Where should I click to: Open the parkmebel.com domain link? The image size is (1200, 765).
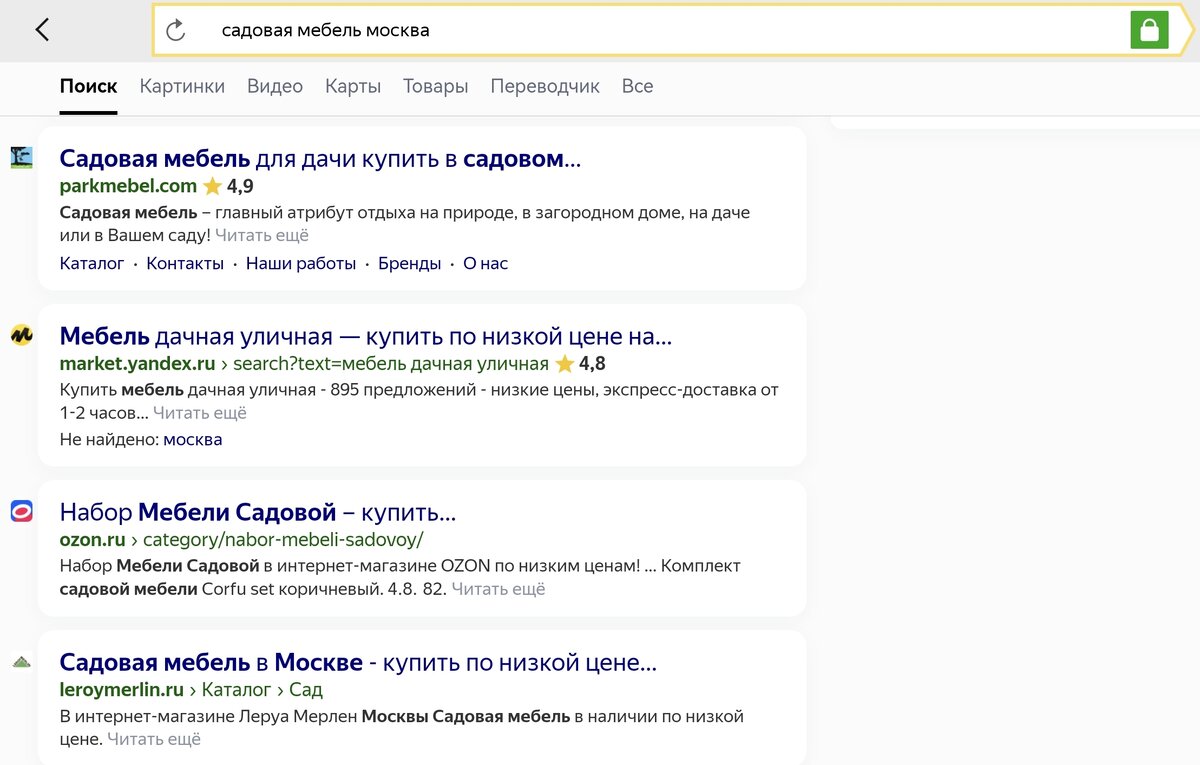pyautogui.click(x=128, y=186)
